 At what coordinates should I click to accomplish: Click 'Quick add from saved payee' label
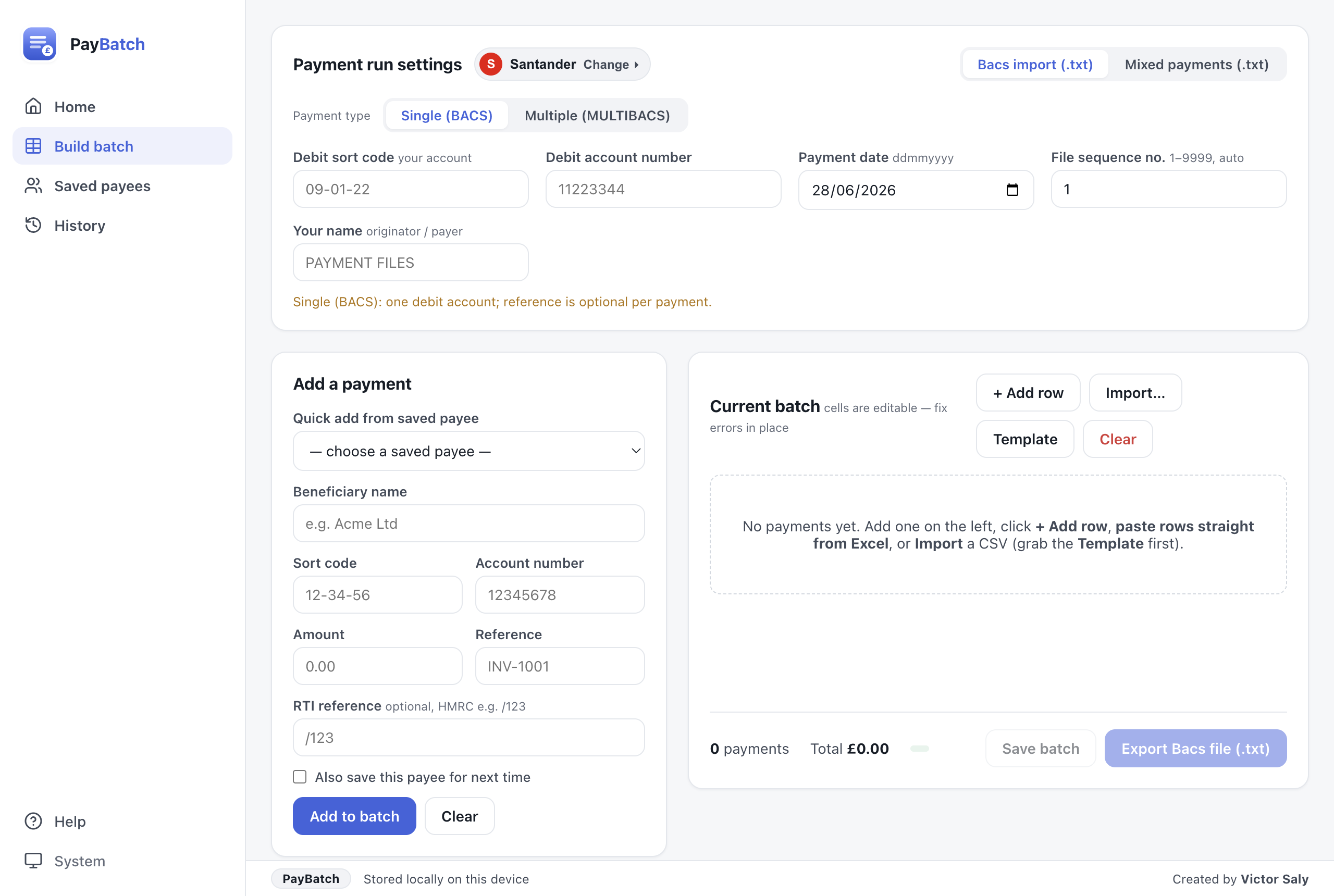pos(386,418)
